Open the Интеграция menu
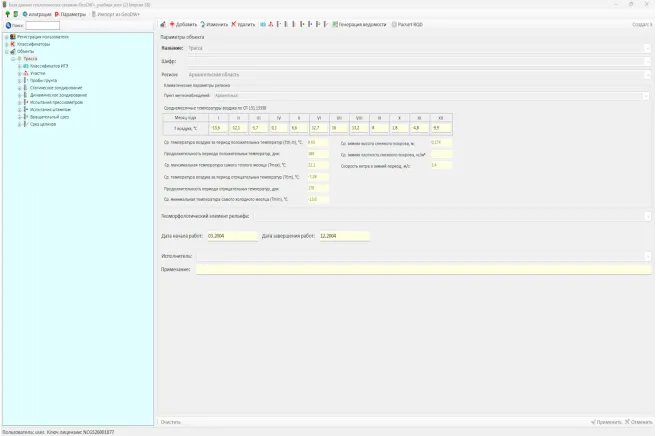The height and width of the screenshot is (436, 656). pyautogui.click(x=37, y=14)
